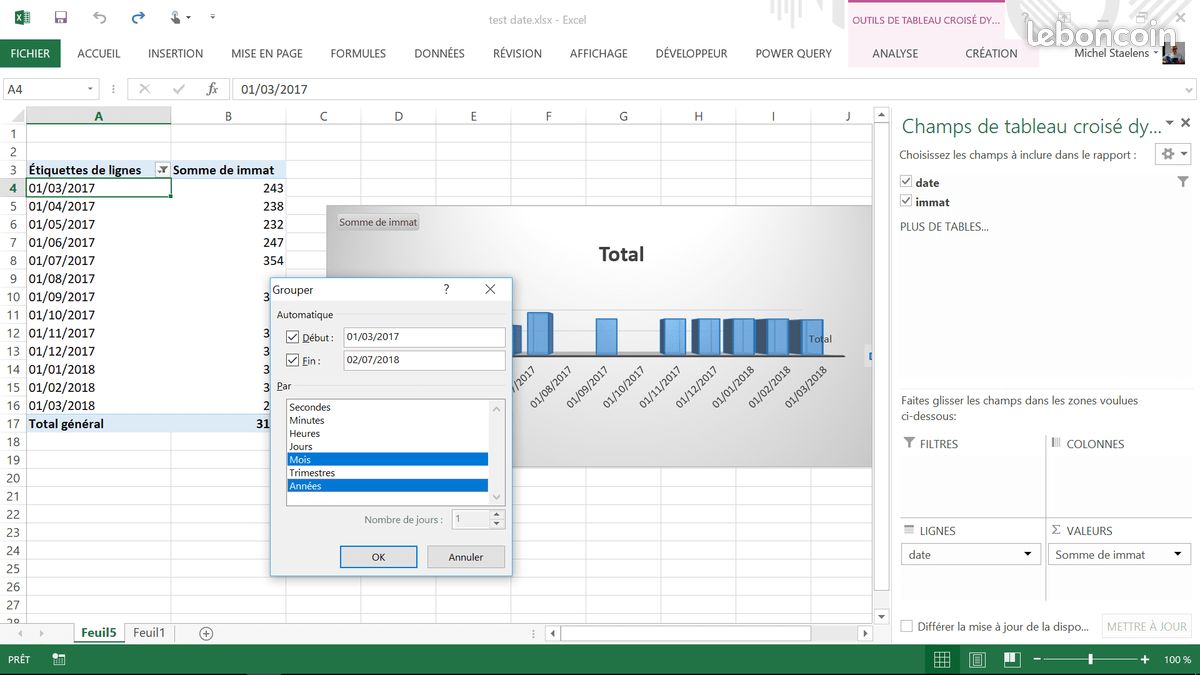Switch to Feuil1 sheet tab

(149, 633)
